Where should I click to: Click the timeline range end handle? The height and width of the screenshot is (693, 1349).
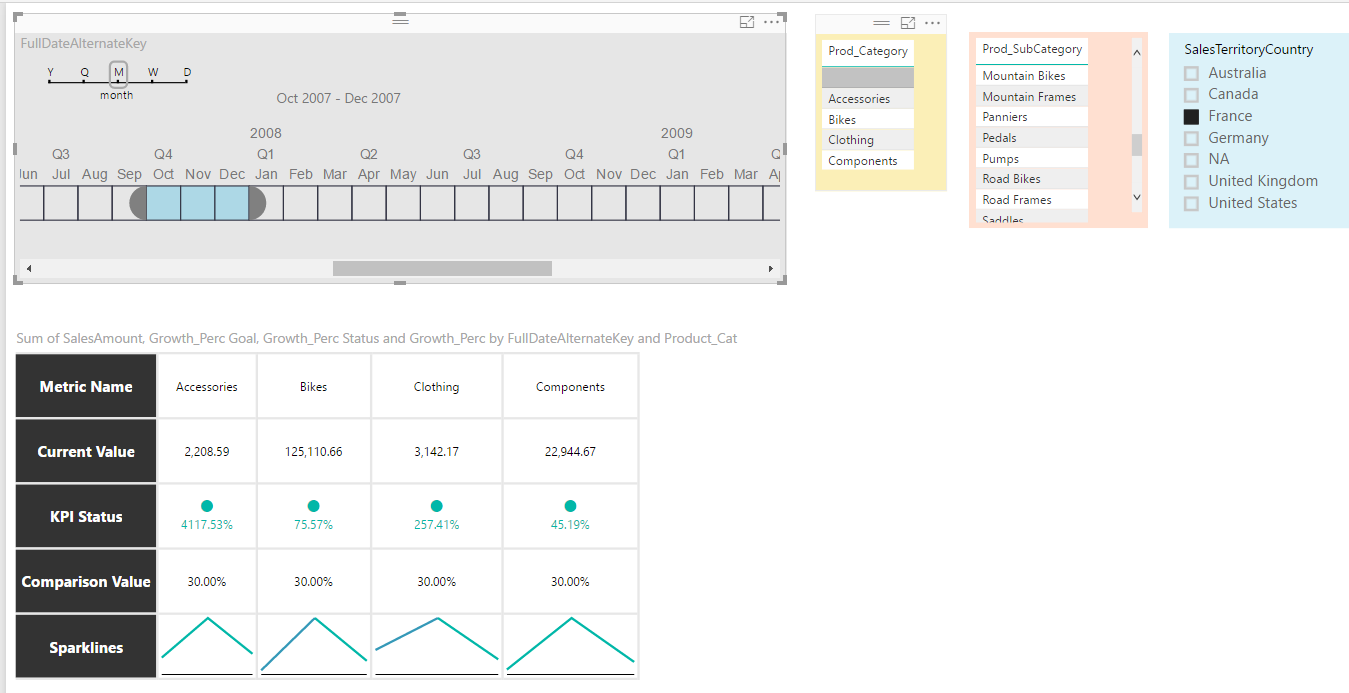coord(257,202)
